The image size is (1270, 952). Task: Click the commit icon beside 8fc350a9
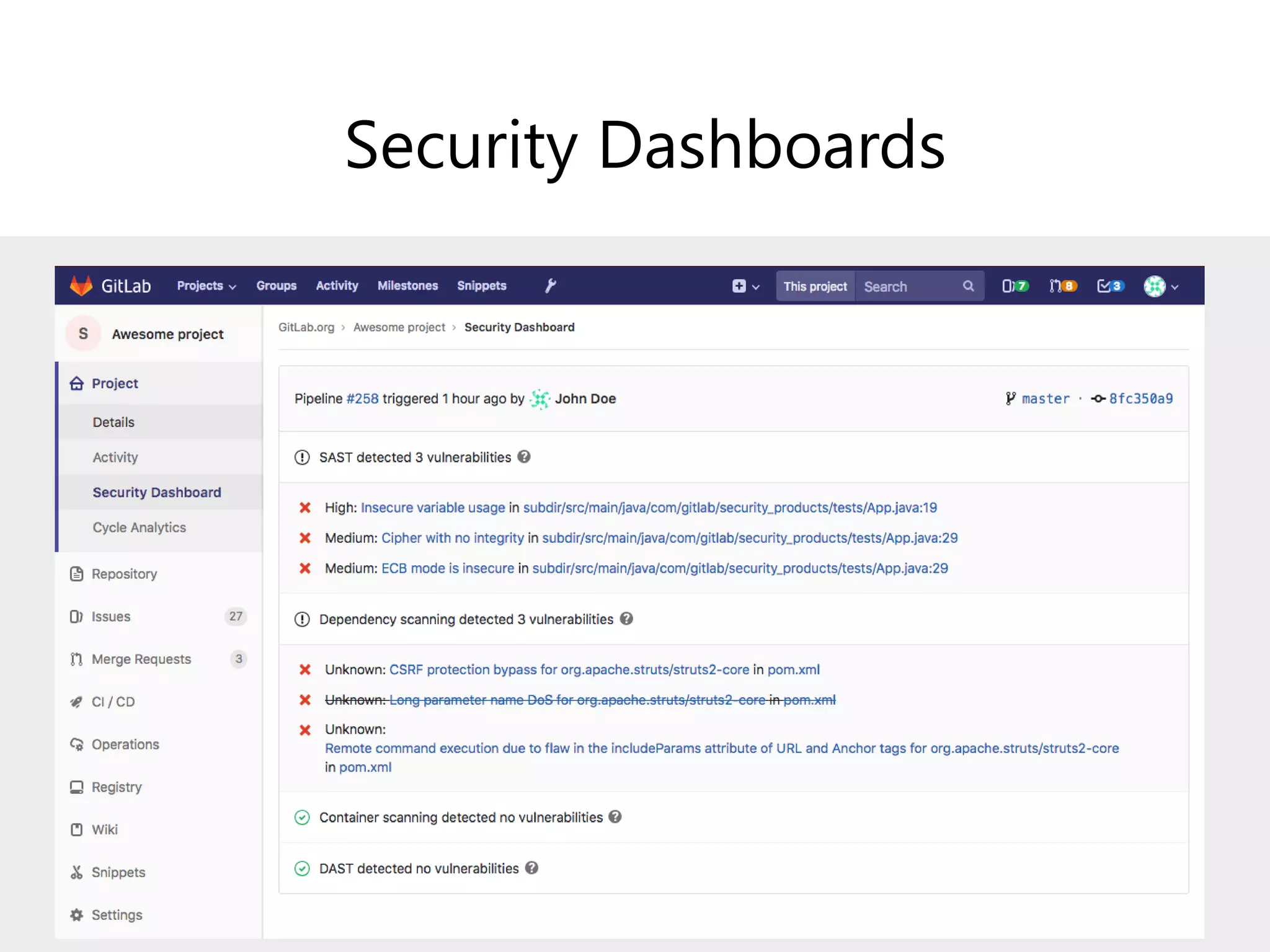click(x=1098, y=399)
